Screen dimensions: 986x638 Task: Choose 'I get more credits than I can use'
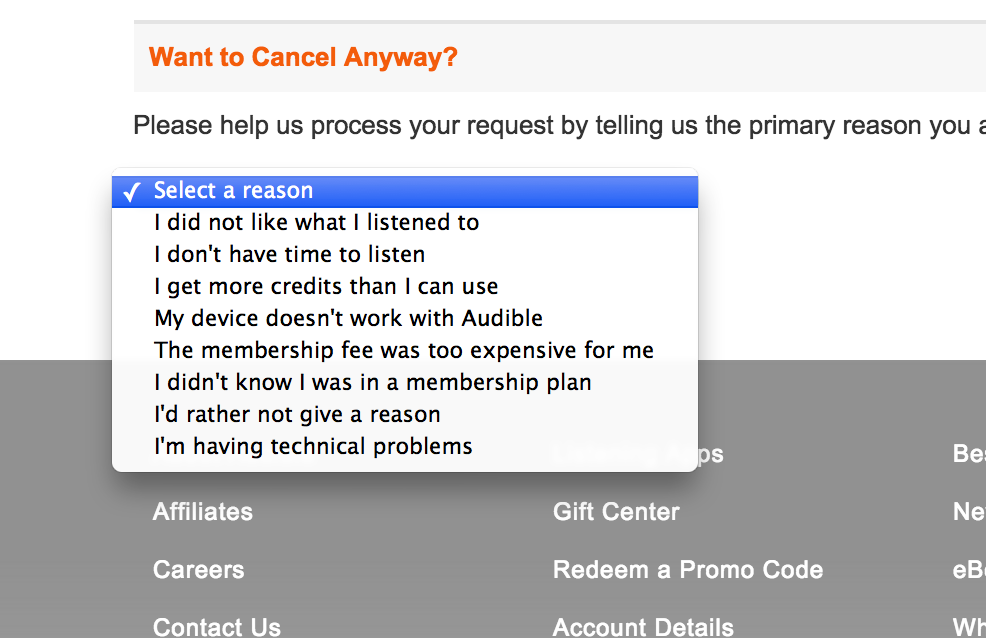(326, 286)
